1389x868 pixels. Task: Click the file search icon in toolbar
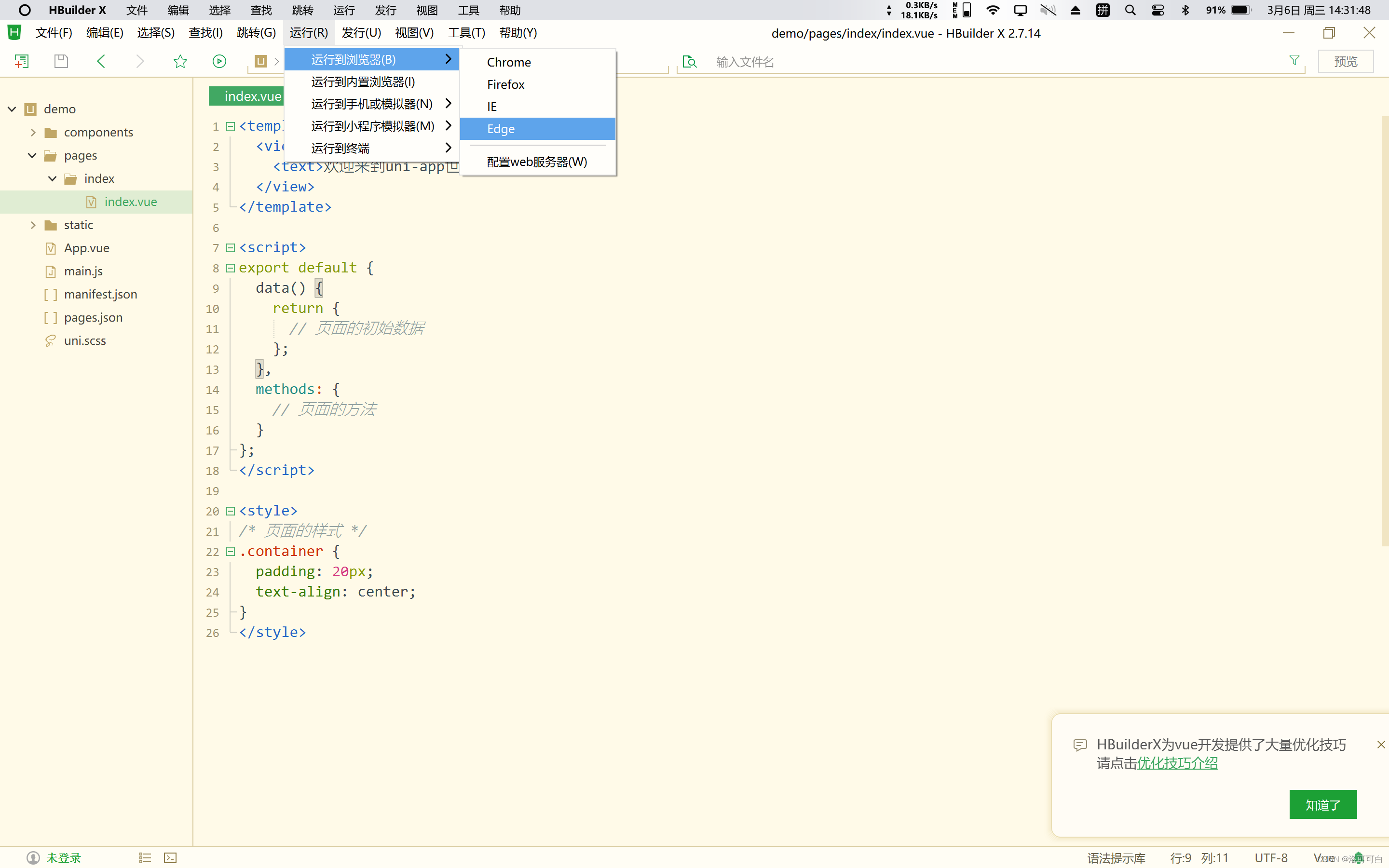tap(689, 61)
